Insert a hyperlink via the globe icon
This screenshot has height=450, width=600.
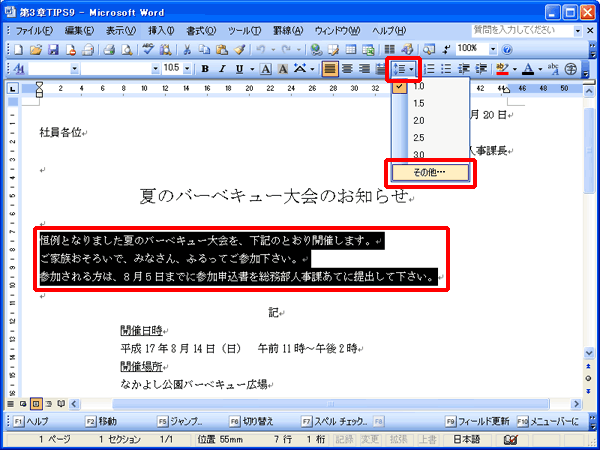coord(316,49)
